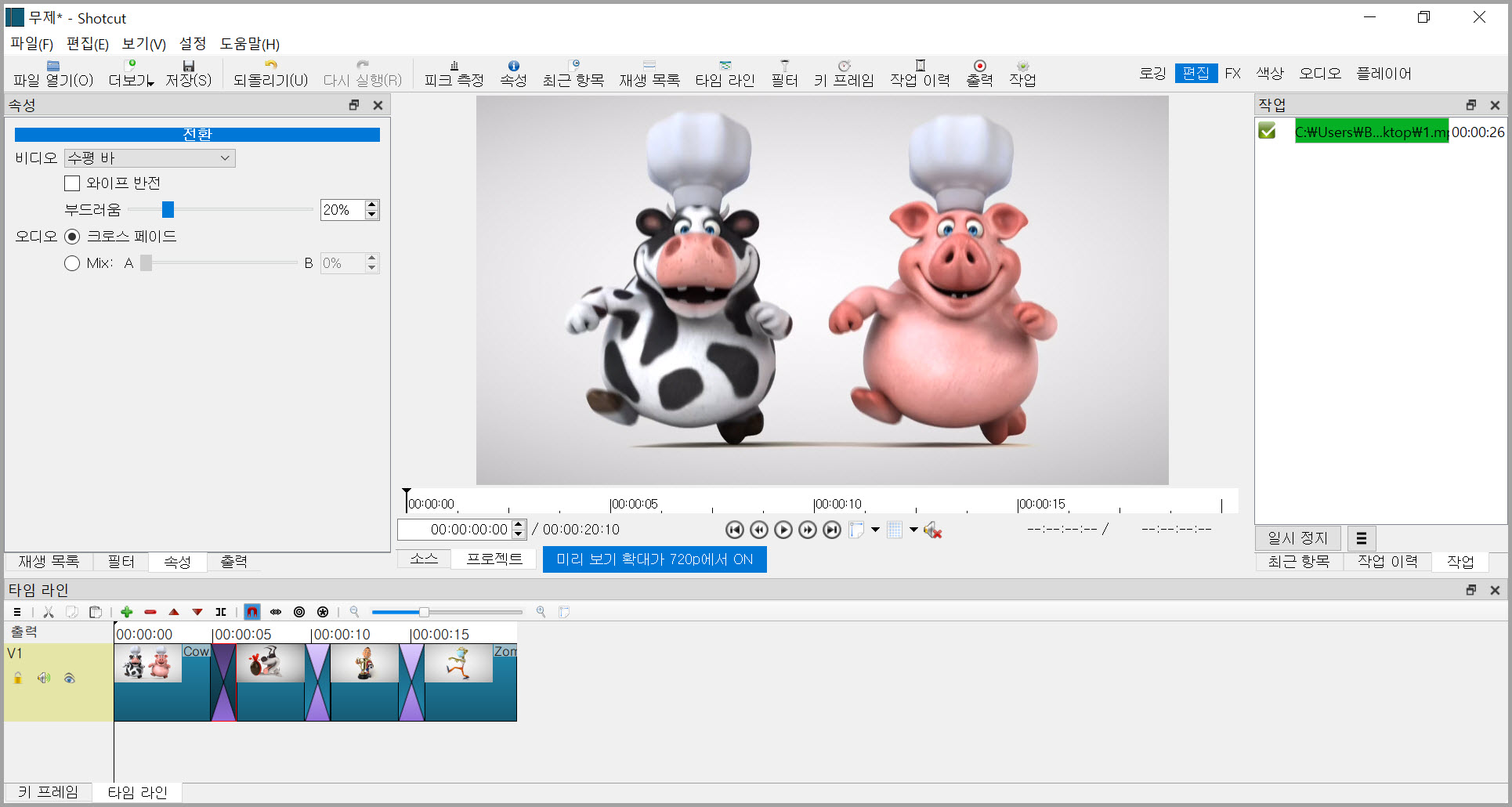The width and height of the screenshot is (1512, 807).
Task: Mute the V1 track audio
Action: [44, 678]
